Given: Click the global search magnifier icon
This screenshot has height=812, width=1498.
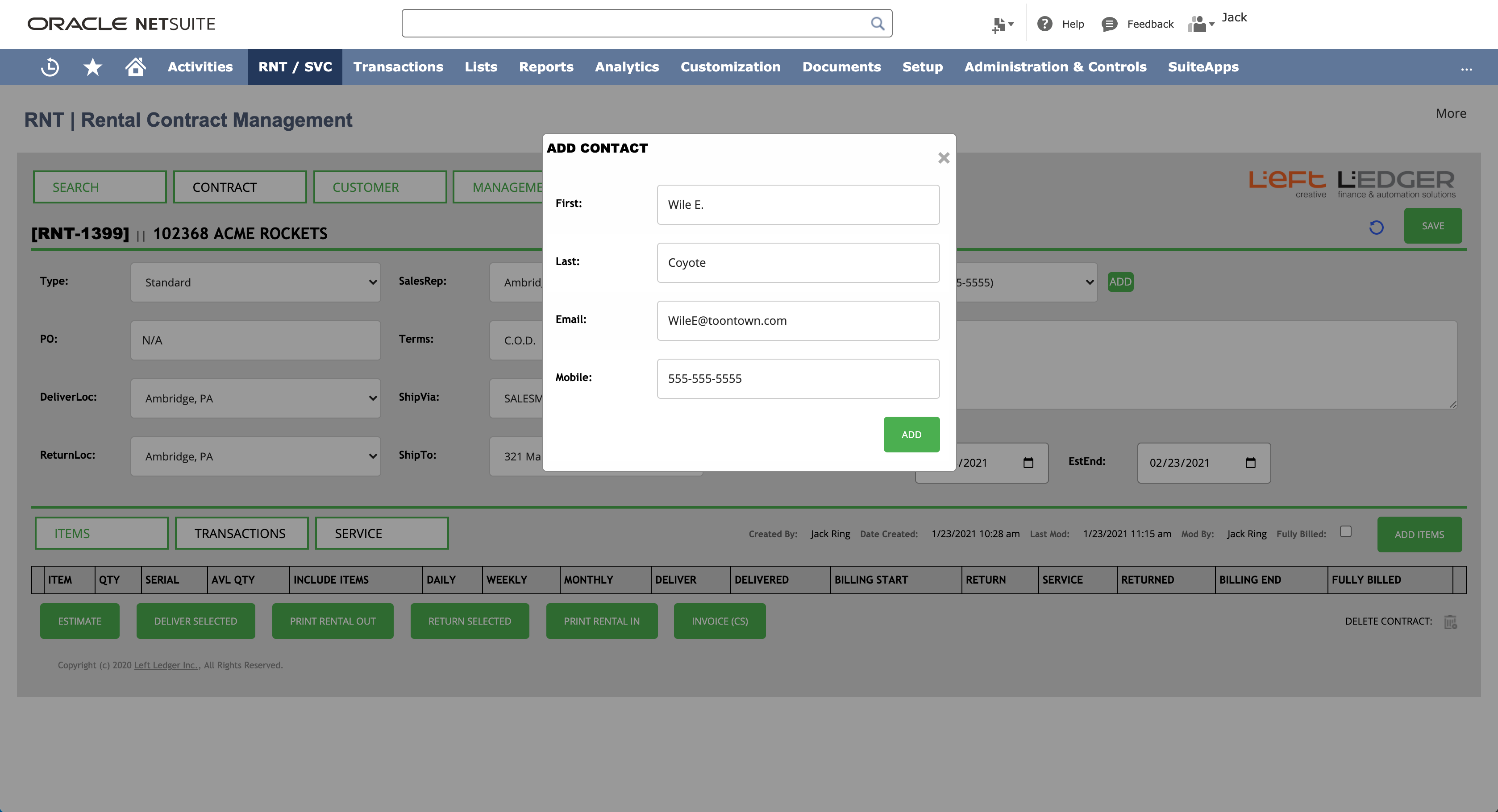Looking at the screenshot, I should (878, 23).
